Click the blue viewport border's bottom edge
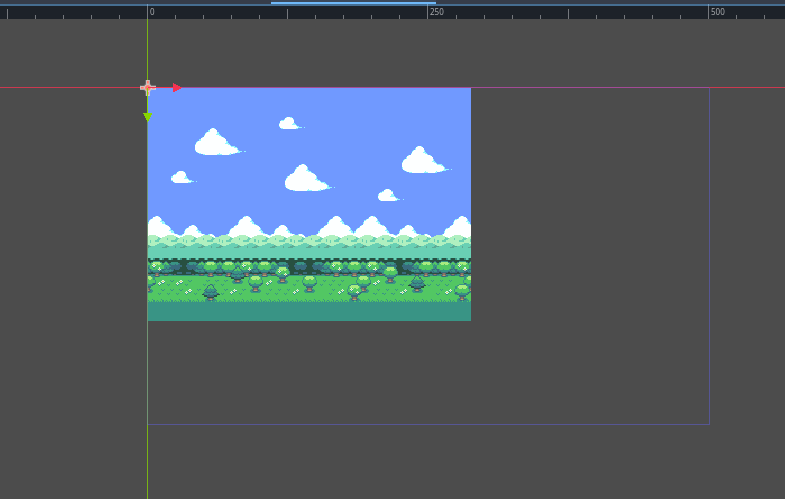The image size is (785, 499). pos(428,424)
